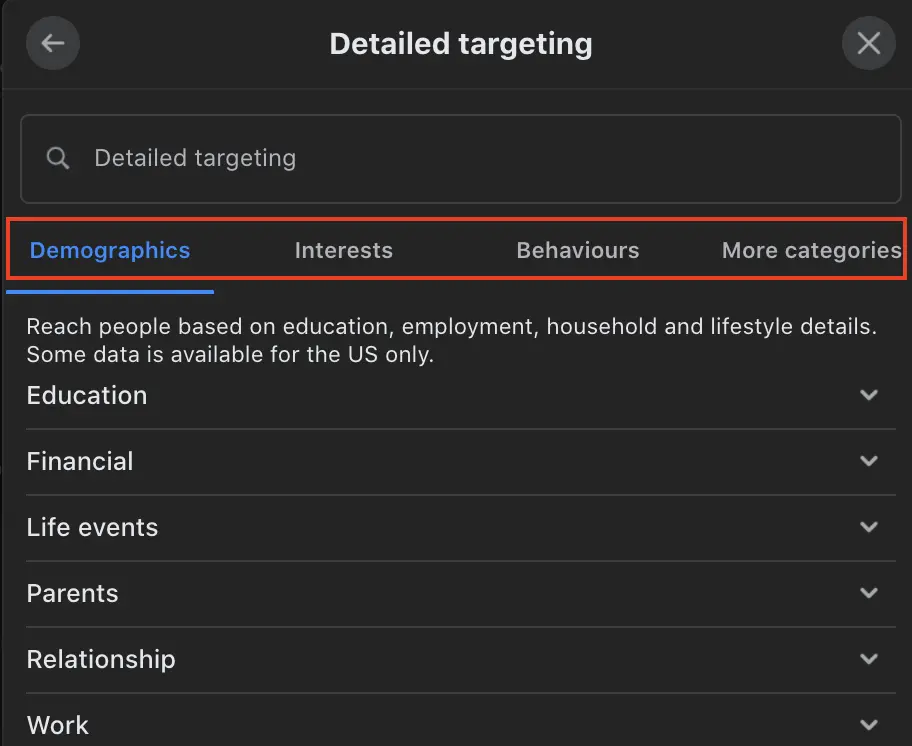Open the Behaviours tab
The image size is (912, 746).
click(x=578, y=250)
